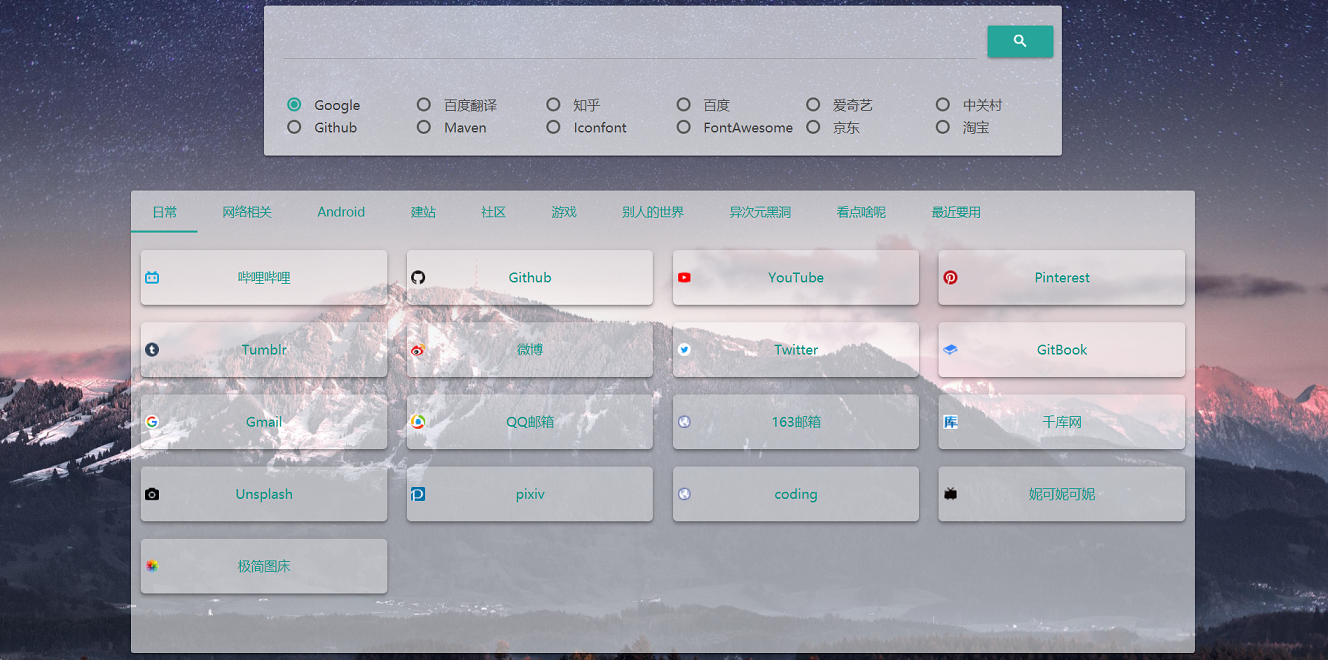1328x660 pixels.
Task: Open the pixiv link
Action: (530, 493)
